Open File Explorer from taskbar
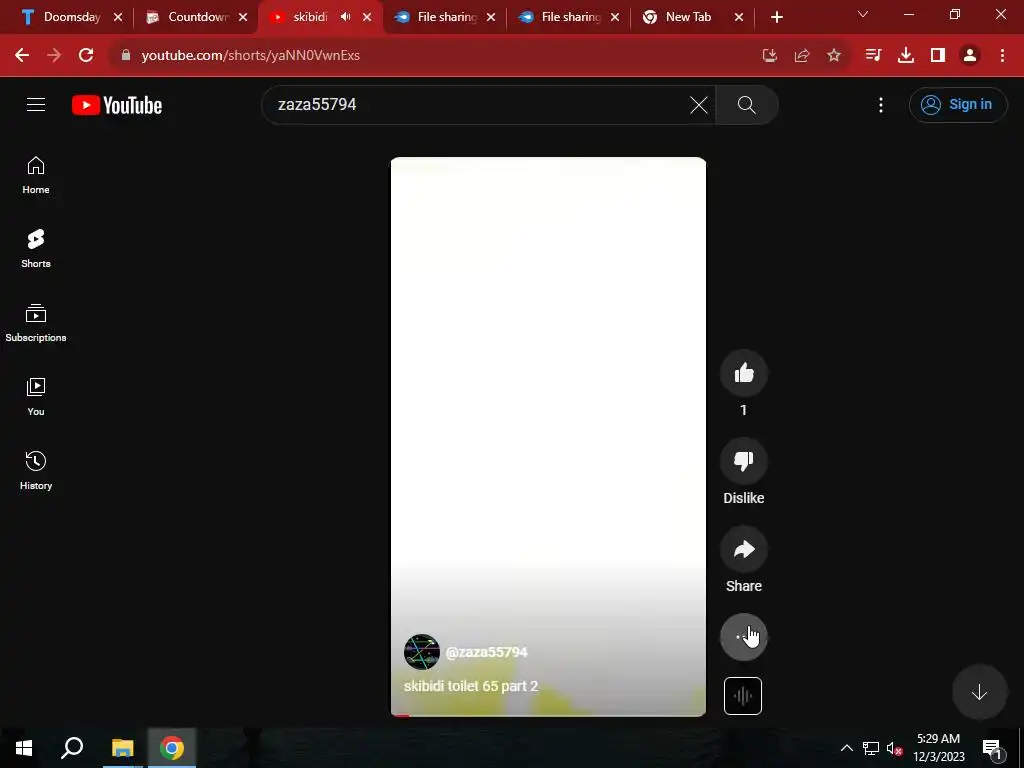The image size is (1024, 768). tap(122, 748)
